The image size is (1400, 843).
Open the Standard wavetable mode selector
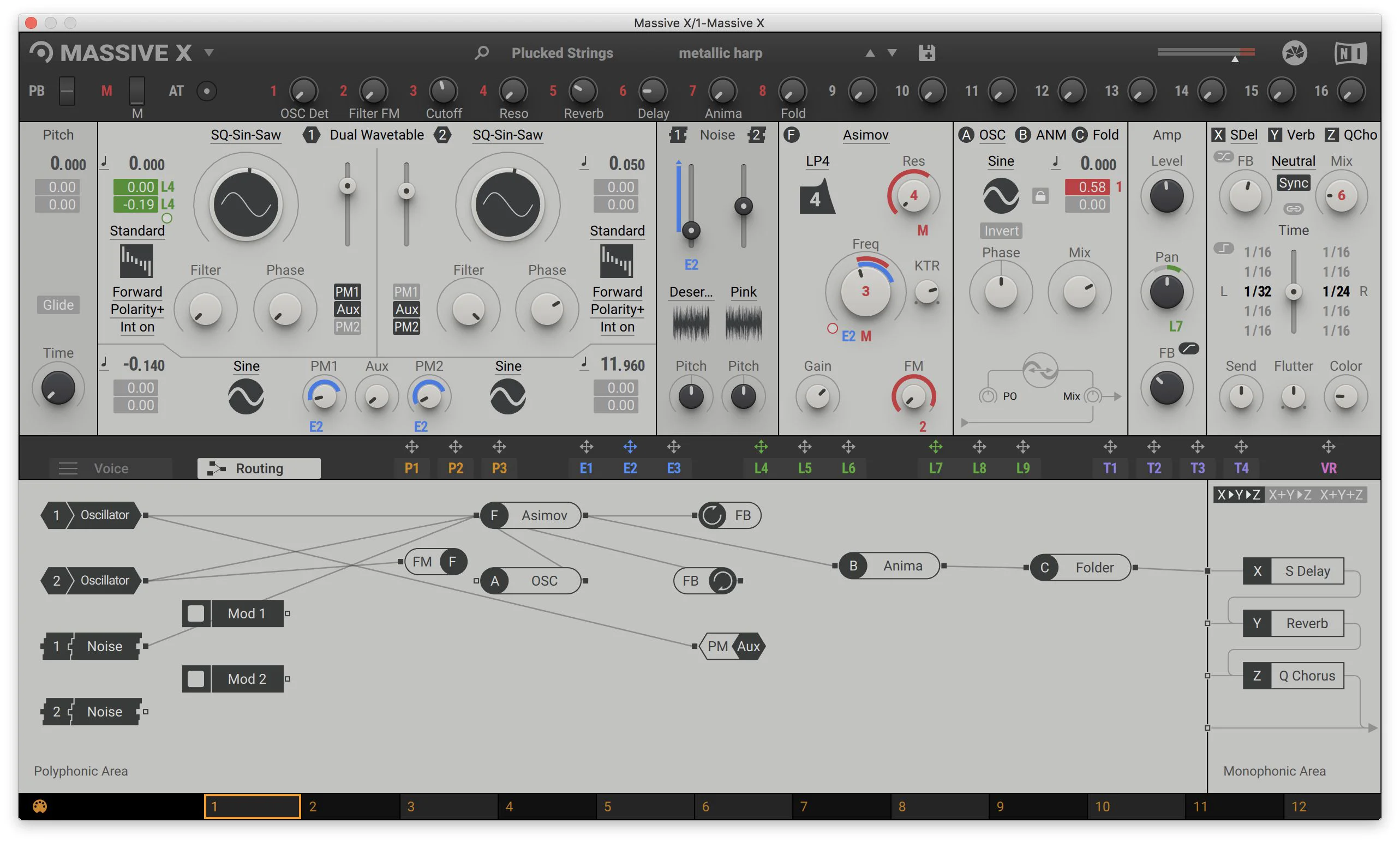tap(137, 231)
